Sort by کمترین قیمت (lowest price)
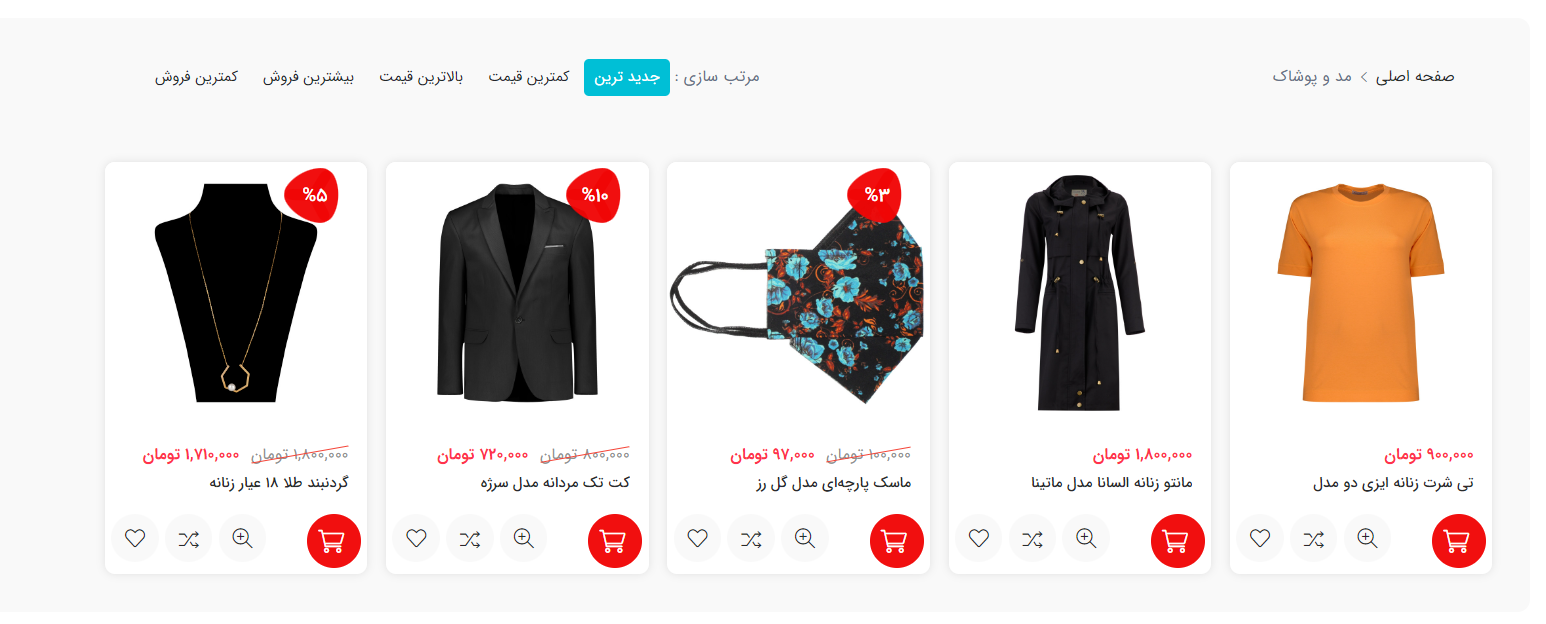 pyautogui.click(x=529, y=77)
